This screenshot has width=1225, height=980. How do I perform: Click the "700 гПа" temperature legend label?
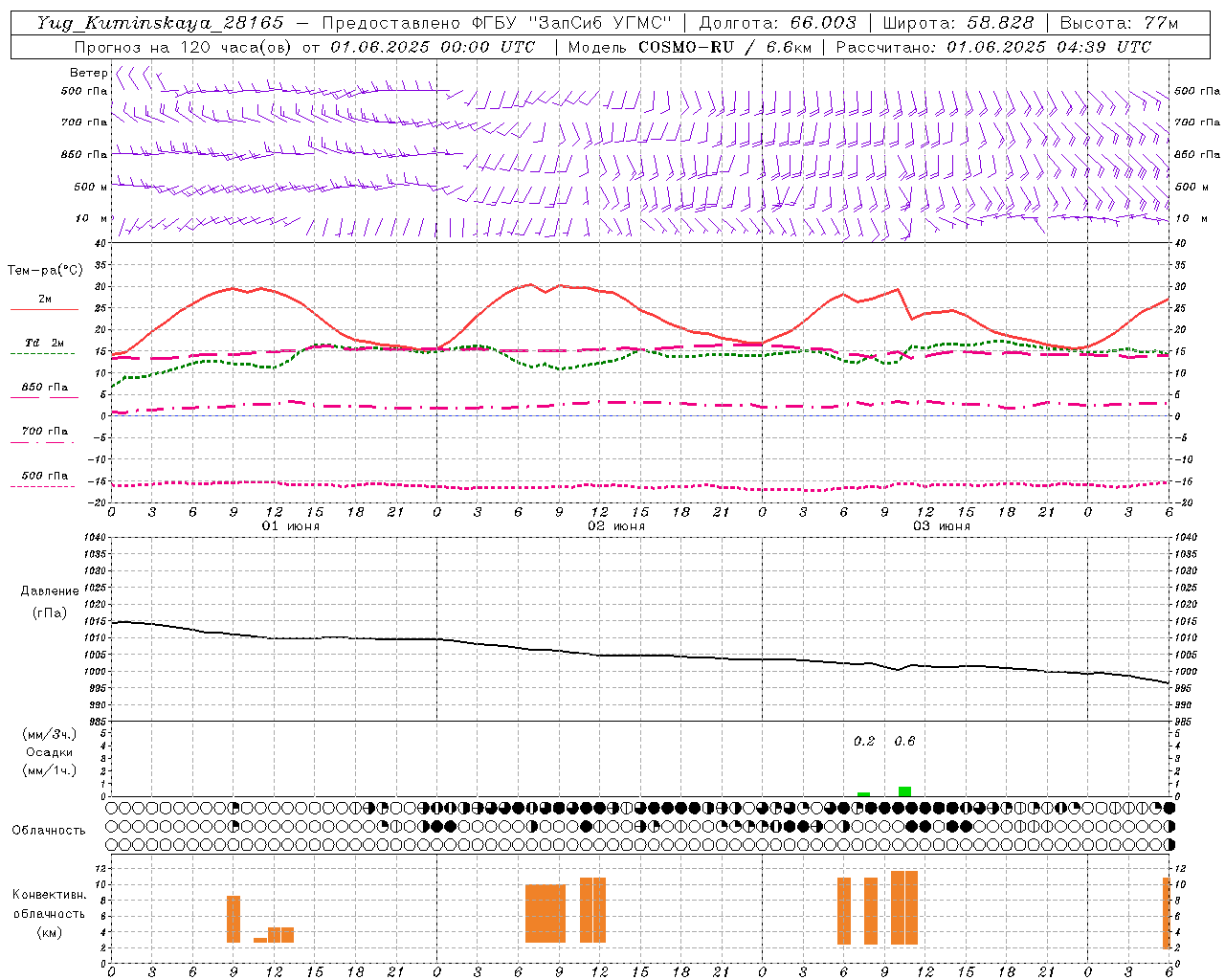[x=45, y=431]
